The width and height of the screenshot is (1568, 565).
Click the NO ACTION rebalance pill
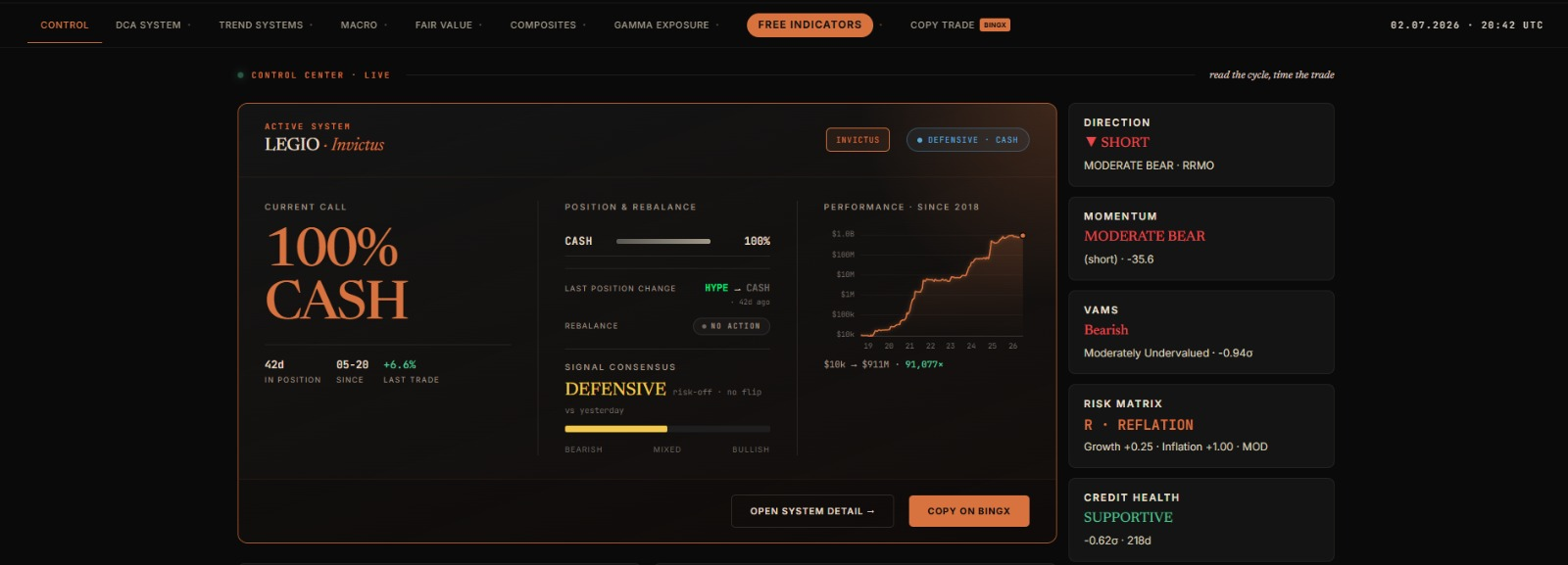pos(731,326)
